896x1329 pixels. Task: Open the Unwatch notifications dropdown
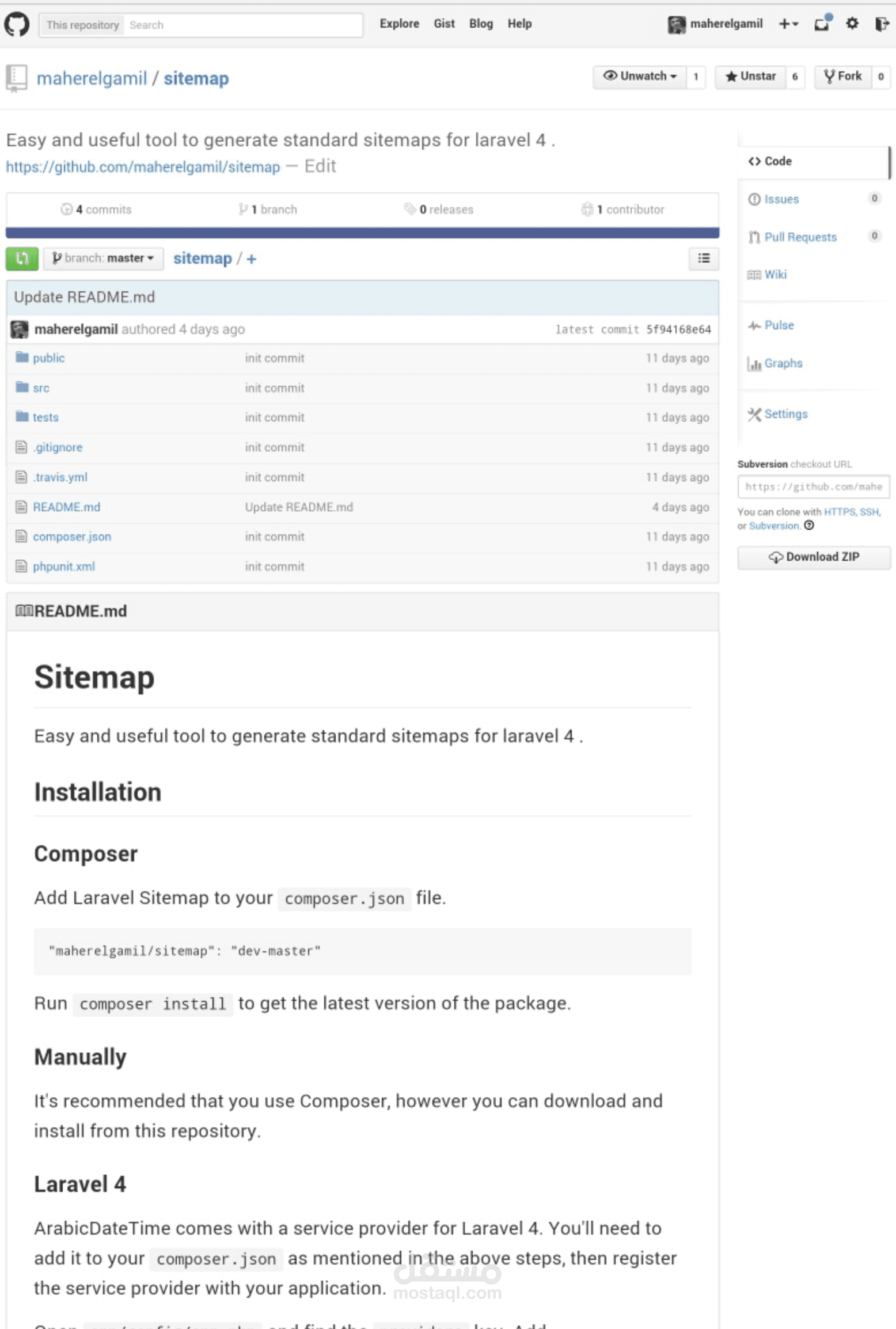pos(639,77)
